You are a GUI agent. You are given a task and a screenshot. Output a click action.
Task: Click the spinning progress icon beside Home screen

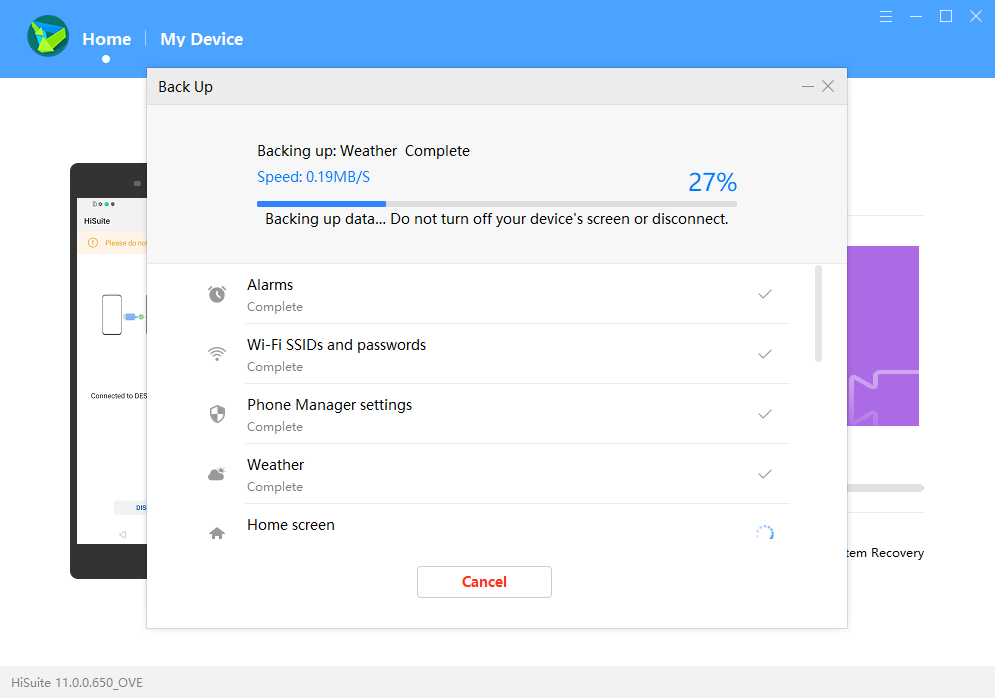pyautogui.click(x=765, y=532)
